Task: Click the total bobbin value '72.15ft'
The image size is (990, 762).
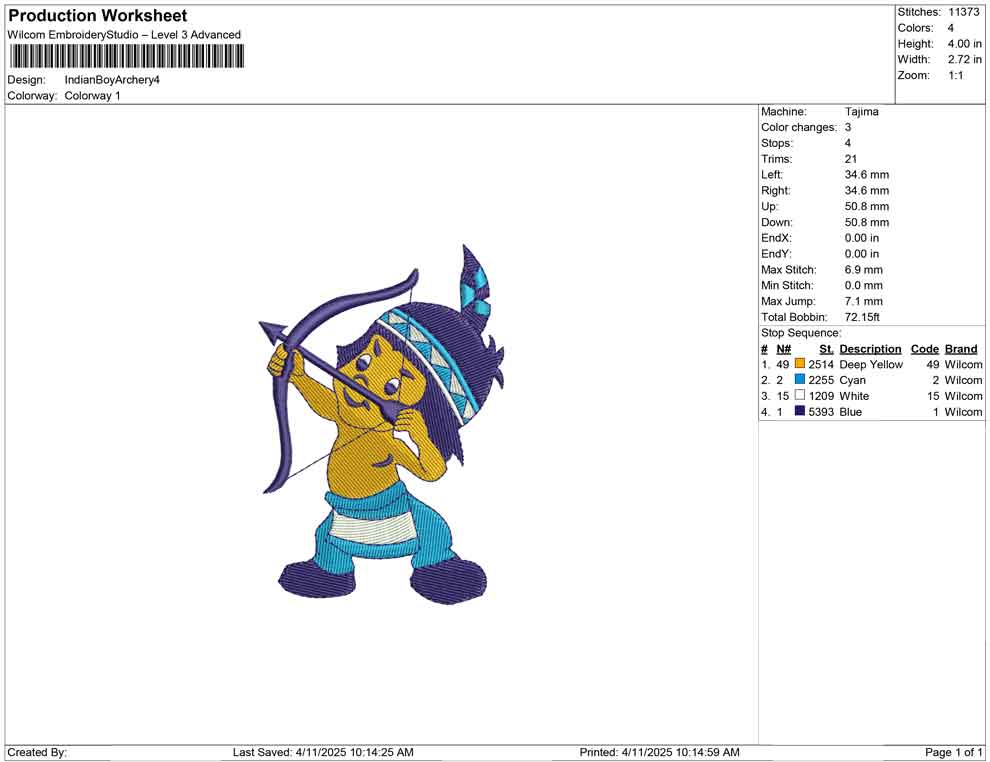Action: pos(862,317)
